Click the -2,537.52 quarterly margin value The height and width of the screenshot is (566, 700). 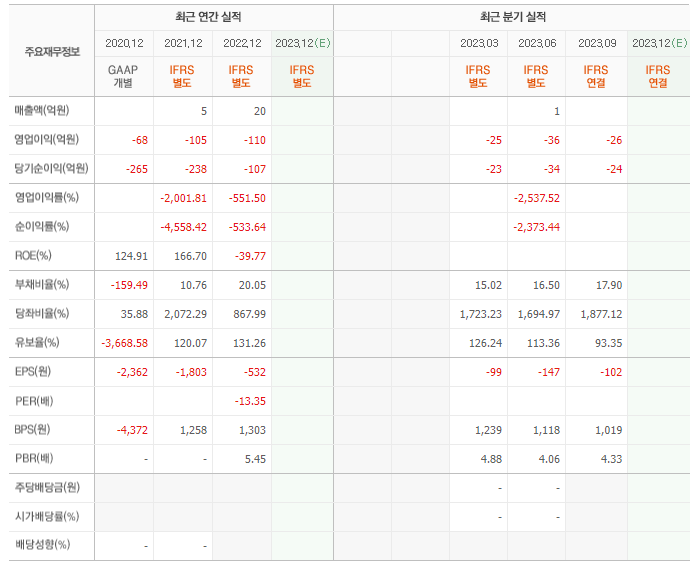(537, 198)
